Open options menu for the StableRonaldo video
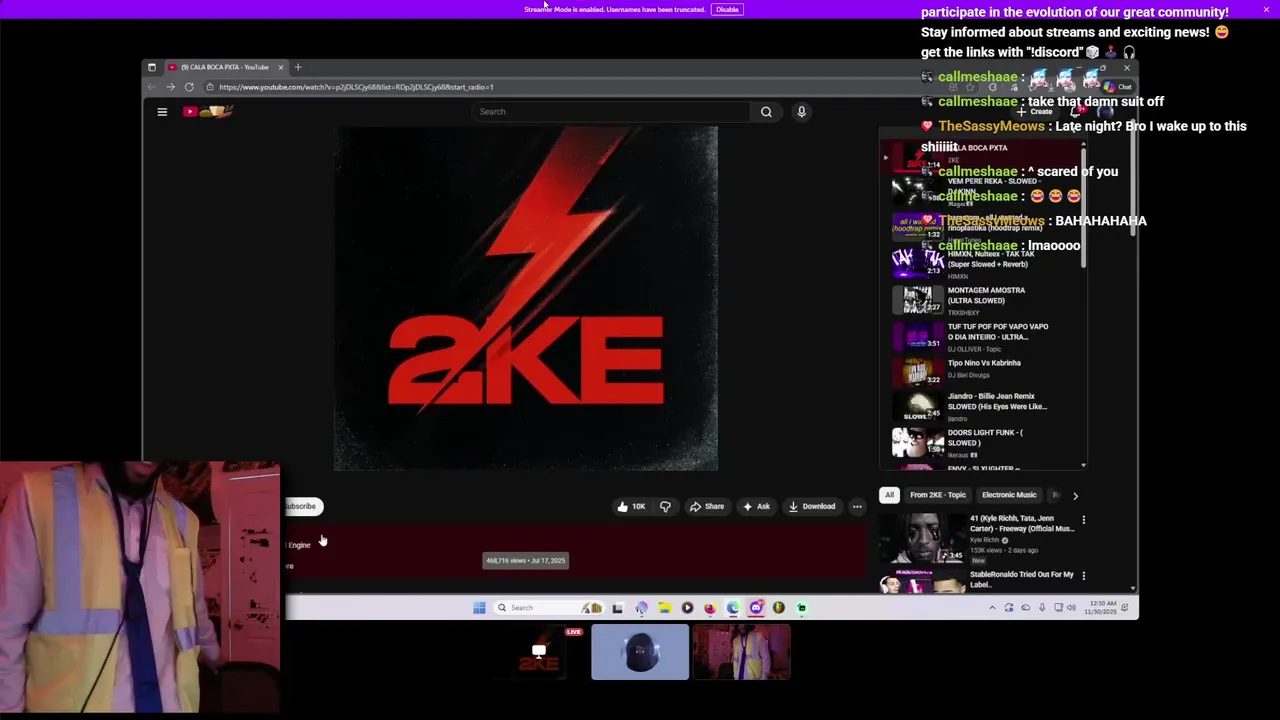1280x720 pixels. (x=1083, y=575)
